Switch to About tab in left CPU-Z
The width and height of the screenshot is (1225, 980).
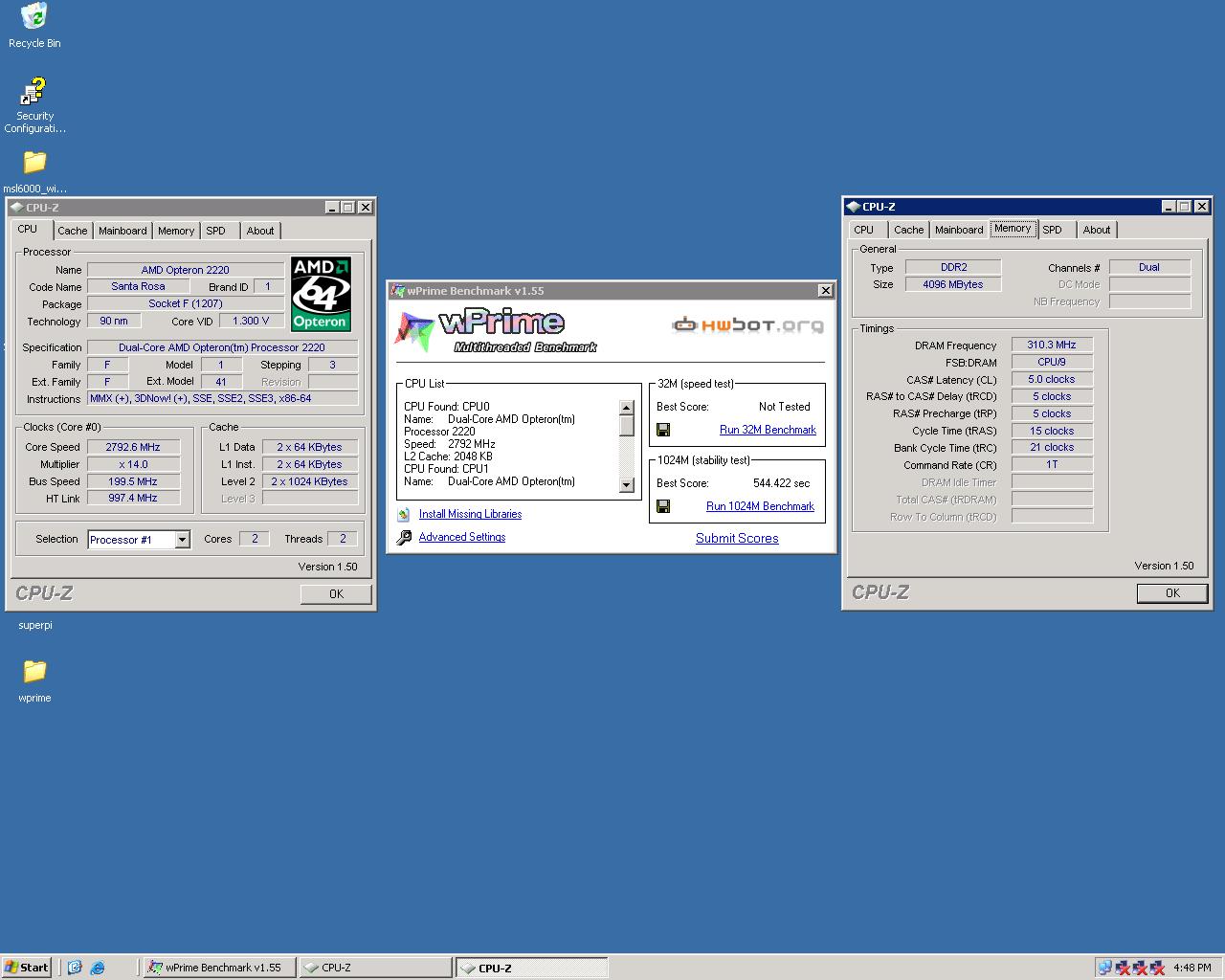260,231
